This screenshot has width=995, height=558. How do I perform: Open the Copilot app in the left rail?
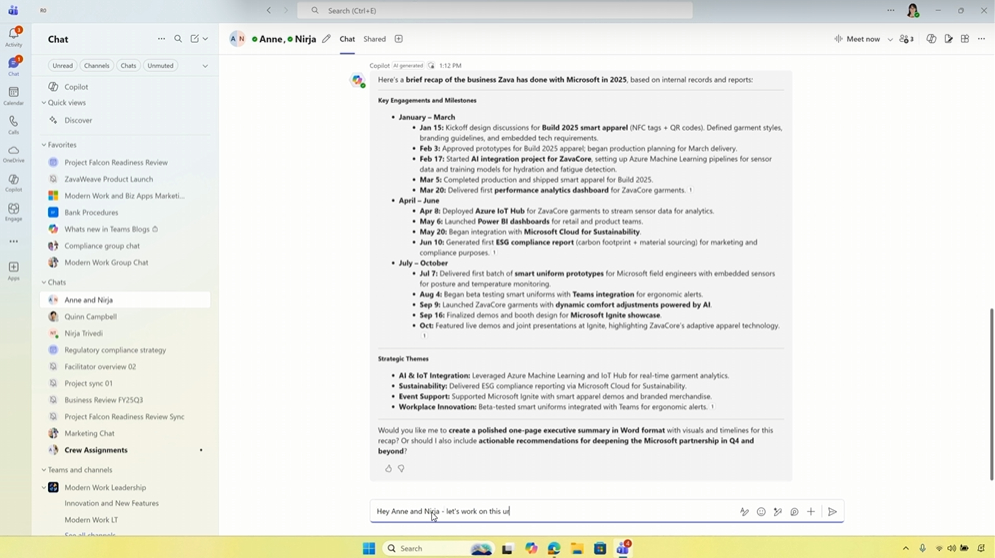tap(13, 183)
